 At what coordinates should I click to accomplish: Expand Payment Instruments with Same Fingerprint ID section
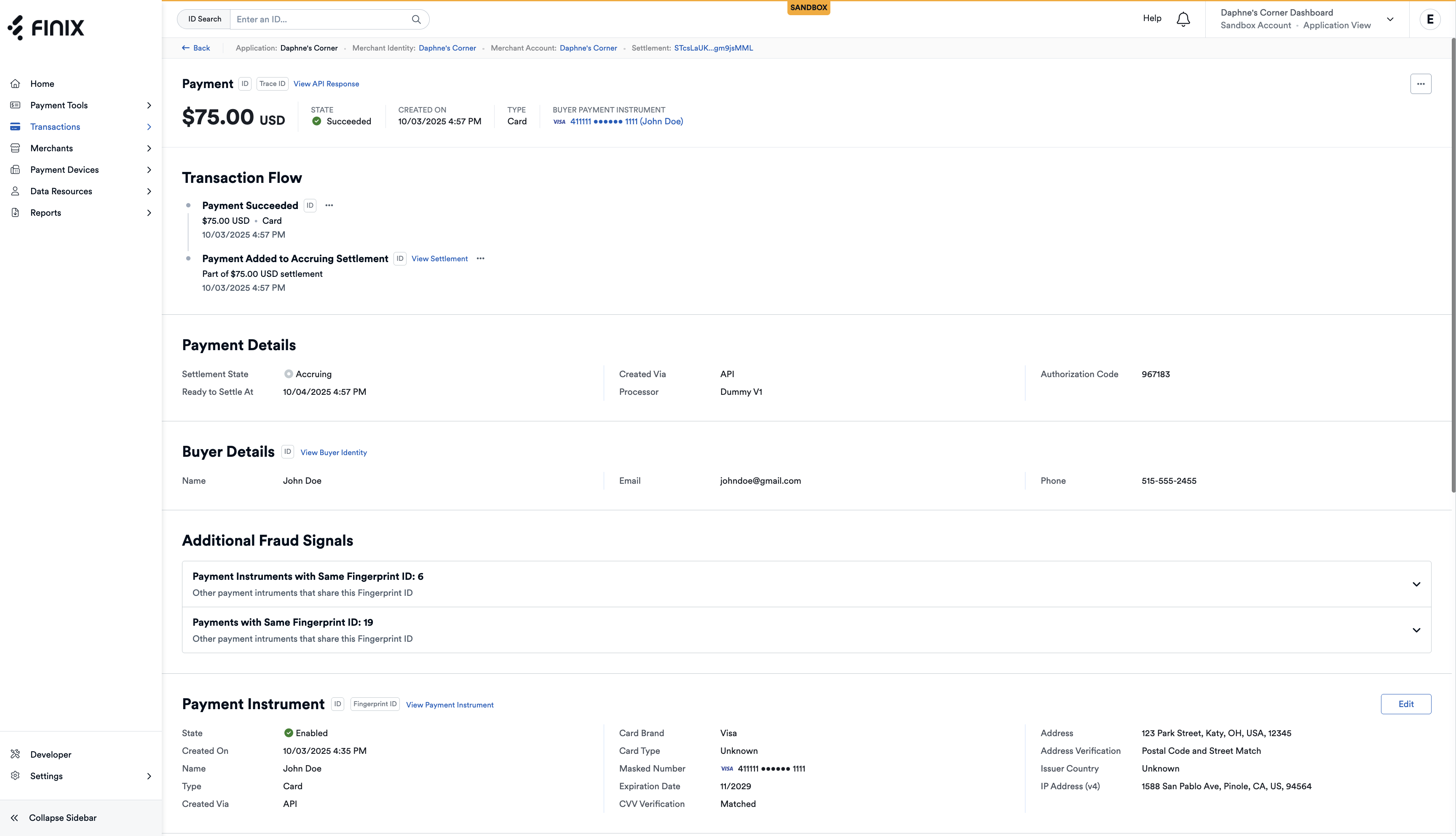pyautogui.click(x=1416, y=584)
